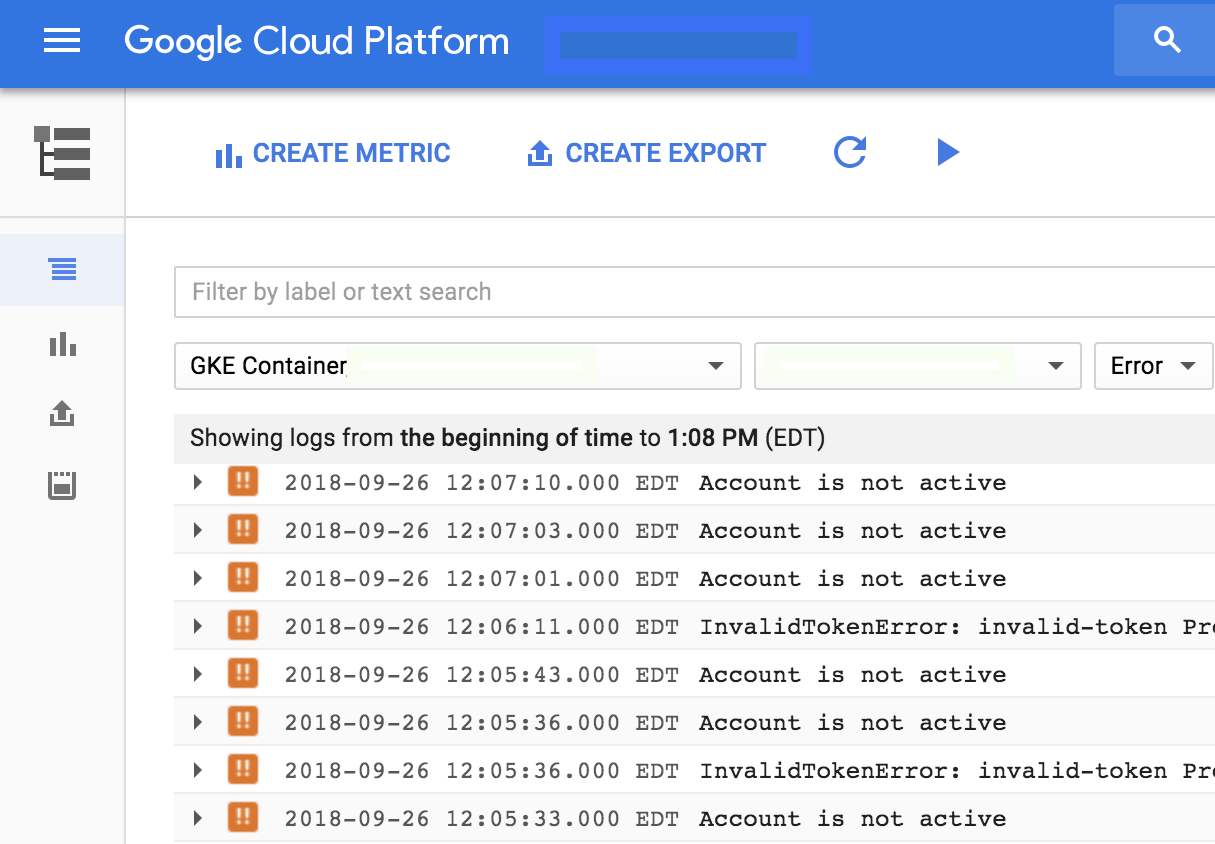Click error severity icon on 12:07:10 row
The height and width of the screenshot is (844, 1215).
click(x=242, y=482)
